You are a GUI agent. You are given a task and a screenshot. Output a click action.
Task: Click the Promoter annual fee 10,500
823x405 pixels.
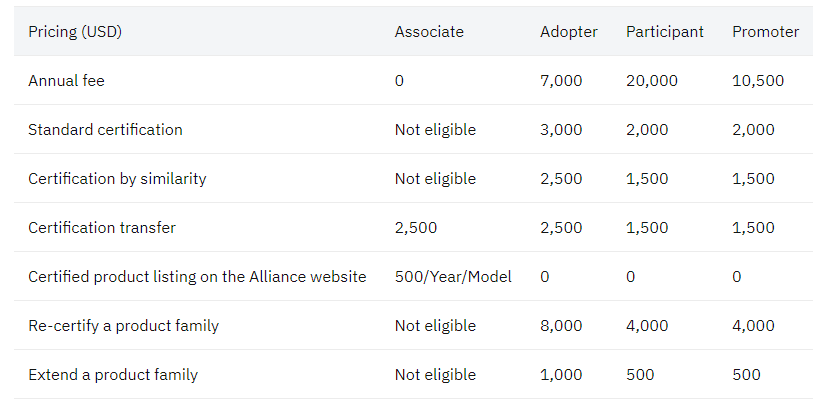(x=758, y=81)
